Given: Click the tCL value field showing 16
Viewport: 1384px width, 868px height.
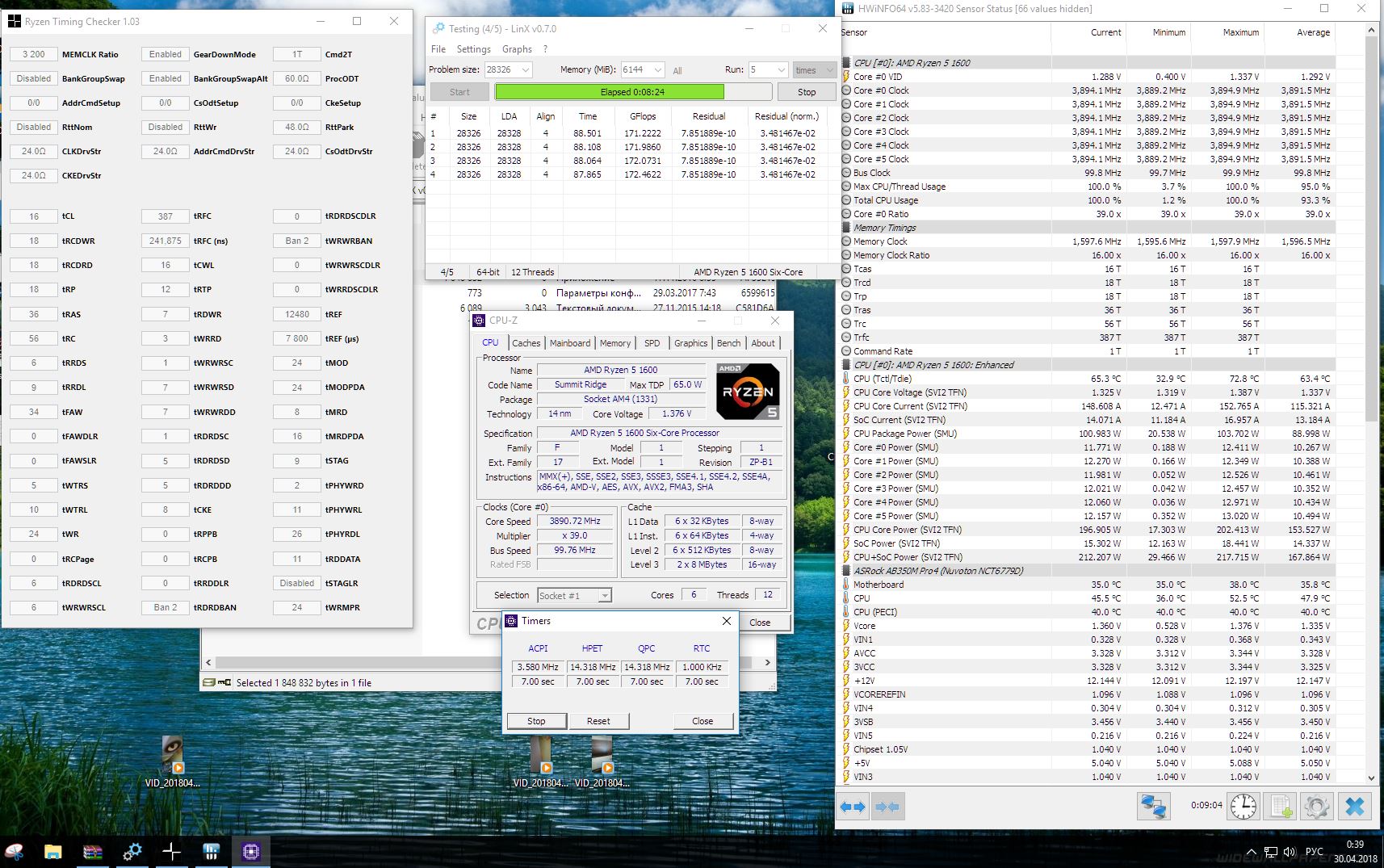Looking at the screenshot, I should point(34,216).
